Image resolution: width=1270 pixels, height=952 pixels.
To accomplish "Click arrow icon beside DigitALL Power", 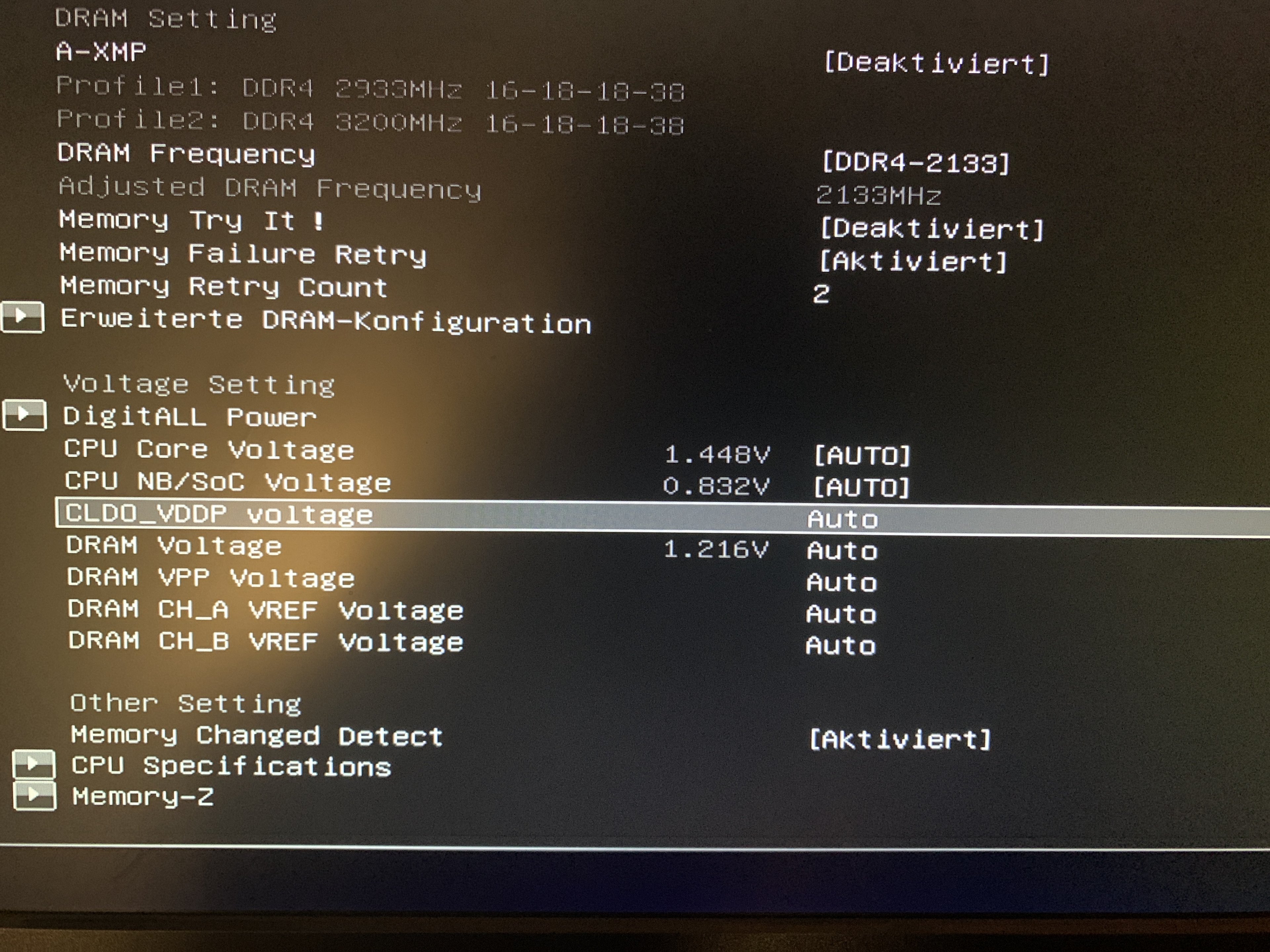I will point(25,415).
